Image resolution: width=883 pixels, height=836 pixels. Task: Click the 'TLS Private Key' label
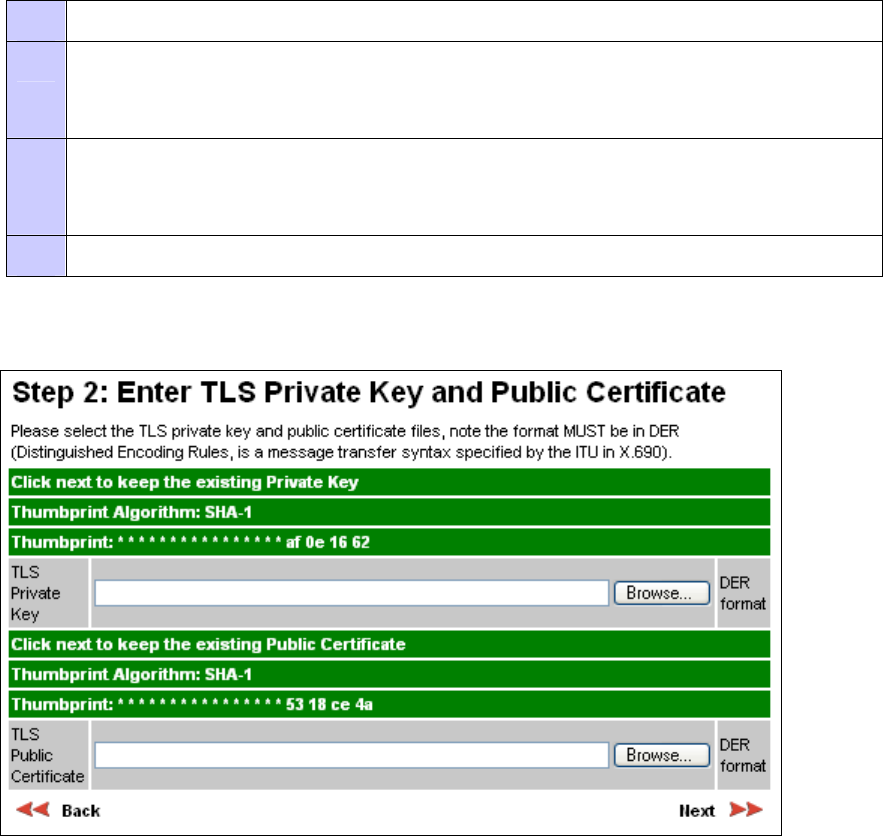tap(35, 593)
